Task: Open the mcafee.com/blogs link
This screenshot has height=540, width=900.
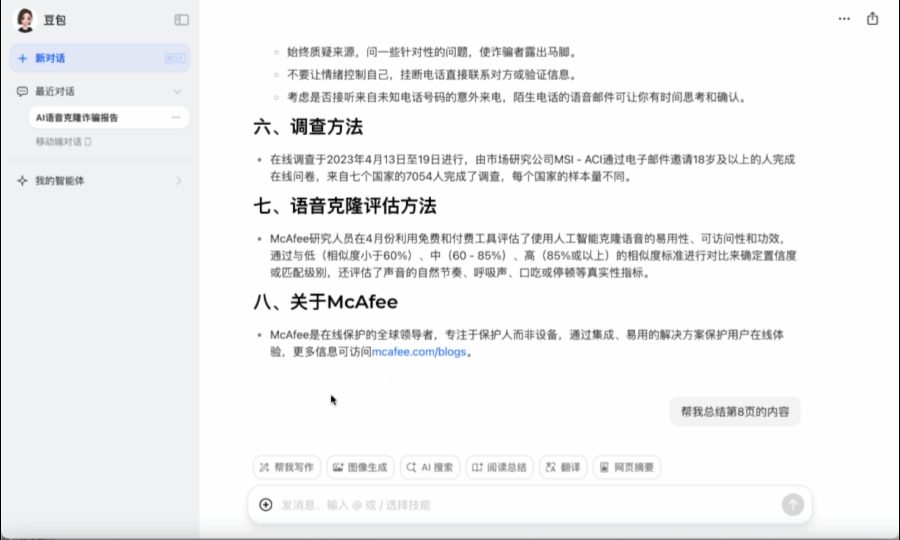Action: 419,352
